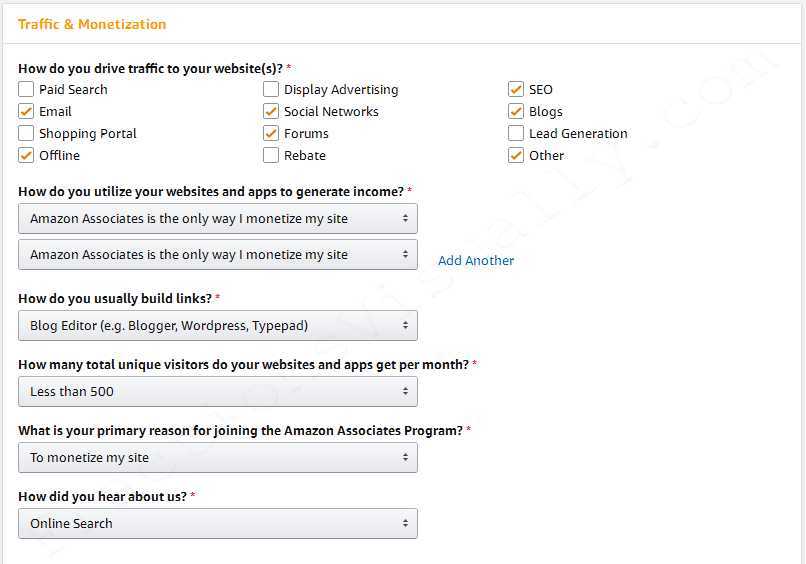Uncheck the Offline checkbox

point(26,156)
